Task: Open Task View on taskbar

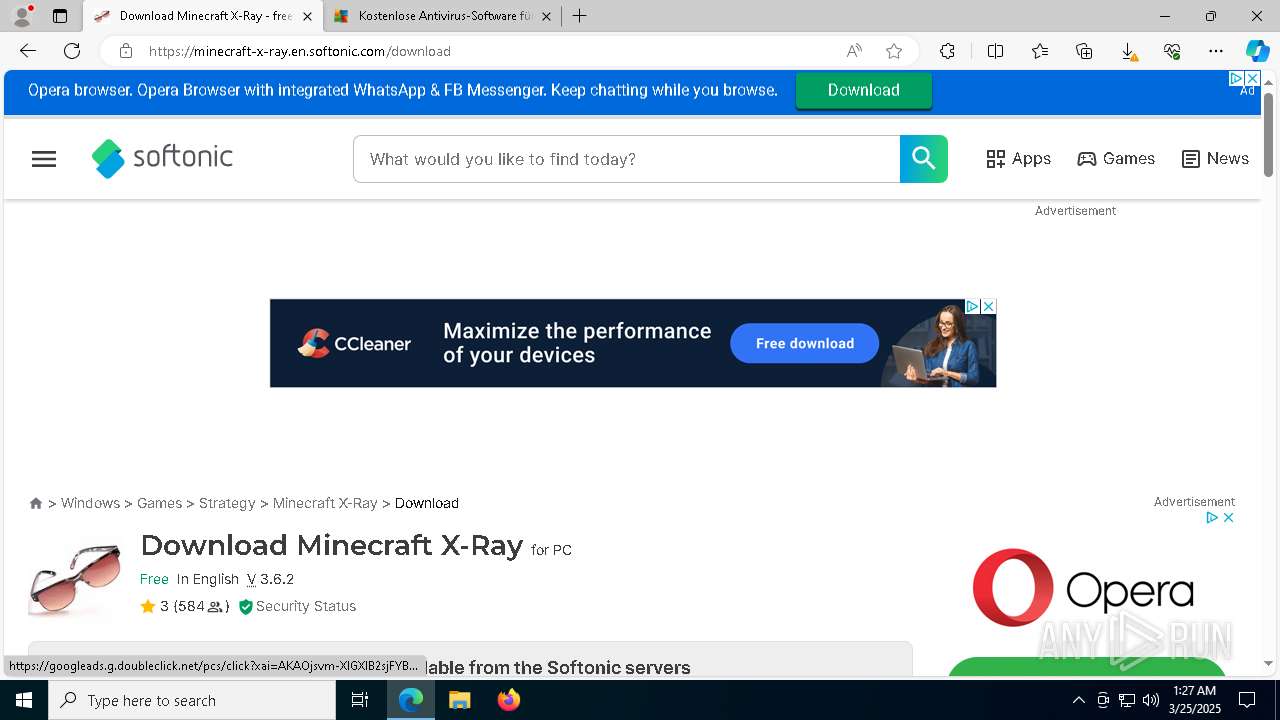Action: pos(360,700)
